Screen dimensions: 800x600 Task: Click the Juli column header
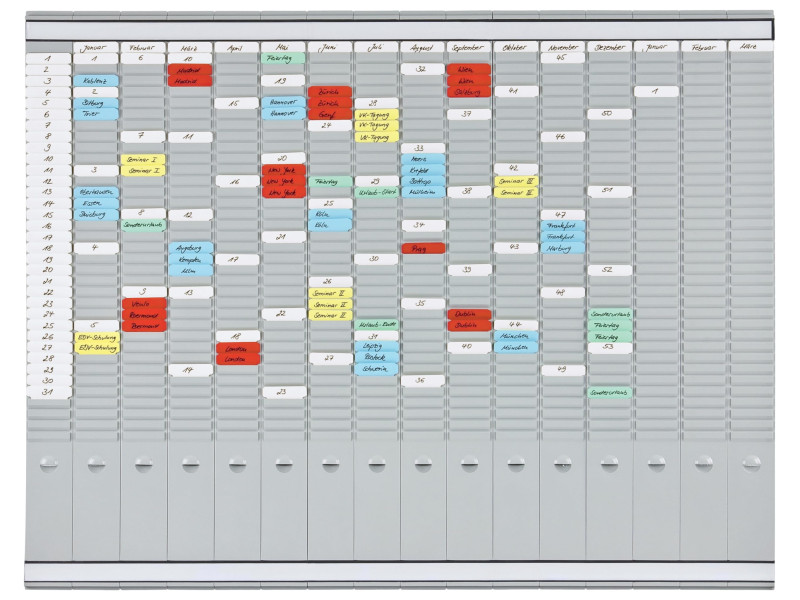coord(376,47)
